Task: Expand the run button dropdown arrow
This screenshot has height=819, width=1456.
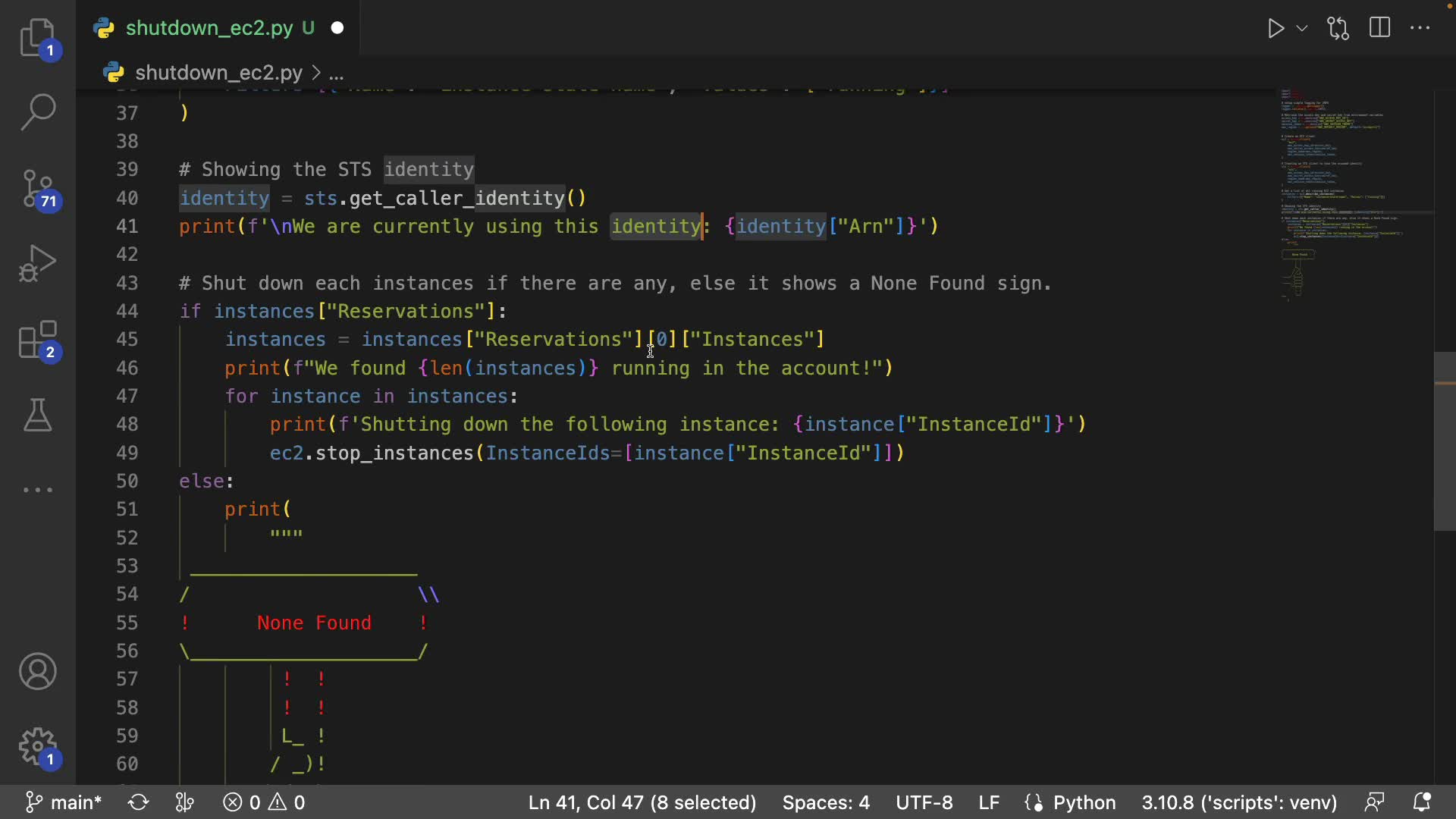Action: [1302, 29]
